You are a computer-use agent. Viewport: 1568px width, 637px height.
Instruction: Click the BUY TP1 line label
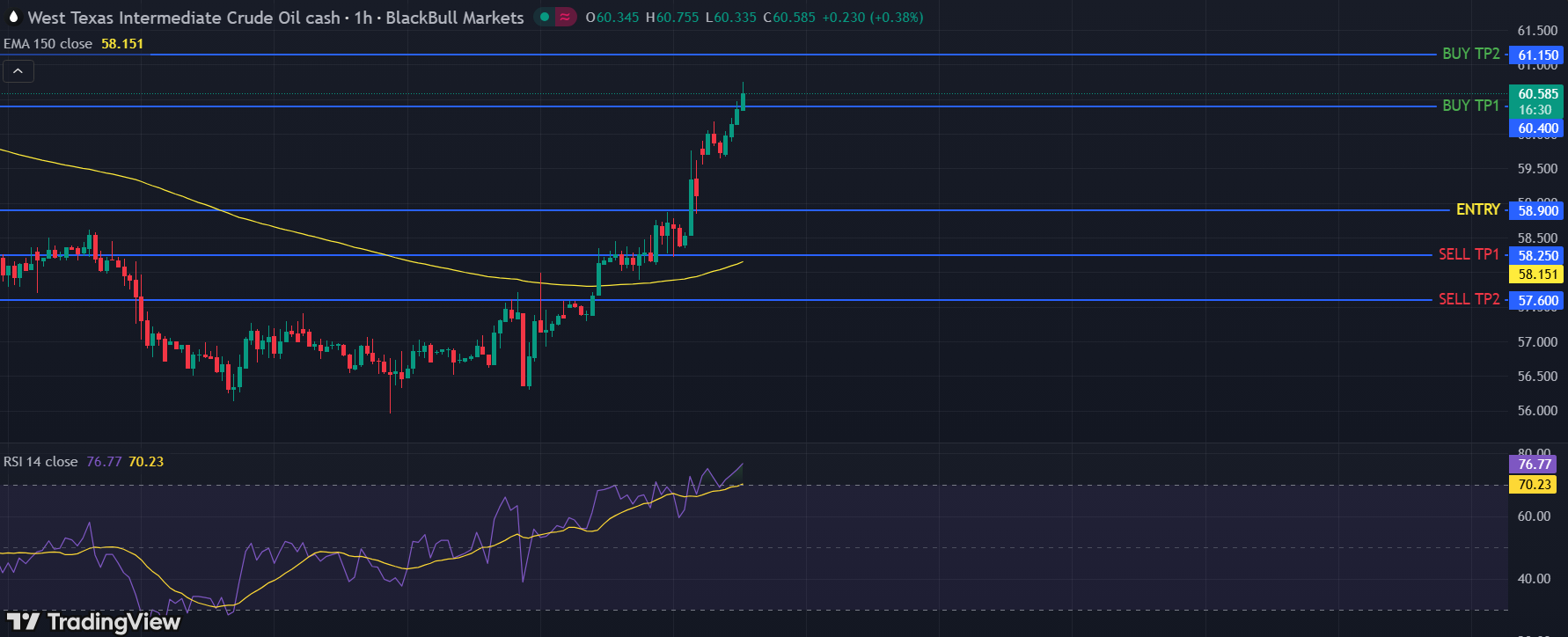[1470, 106]
